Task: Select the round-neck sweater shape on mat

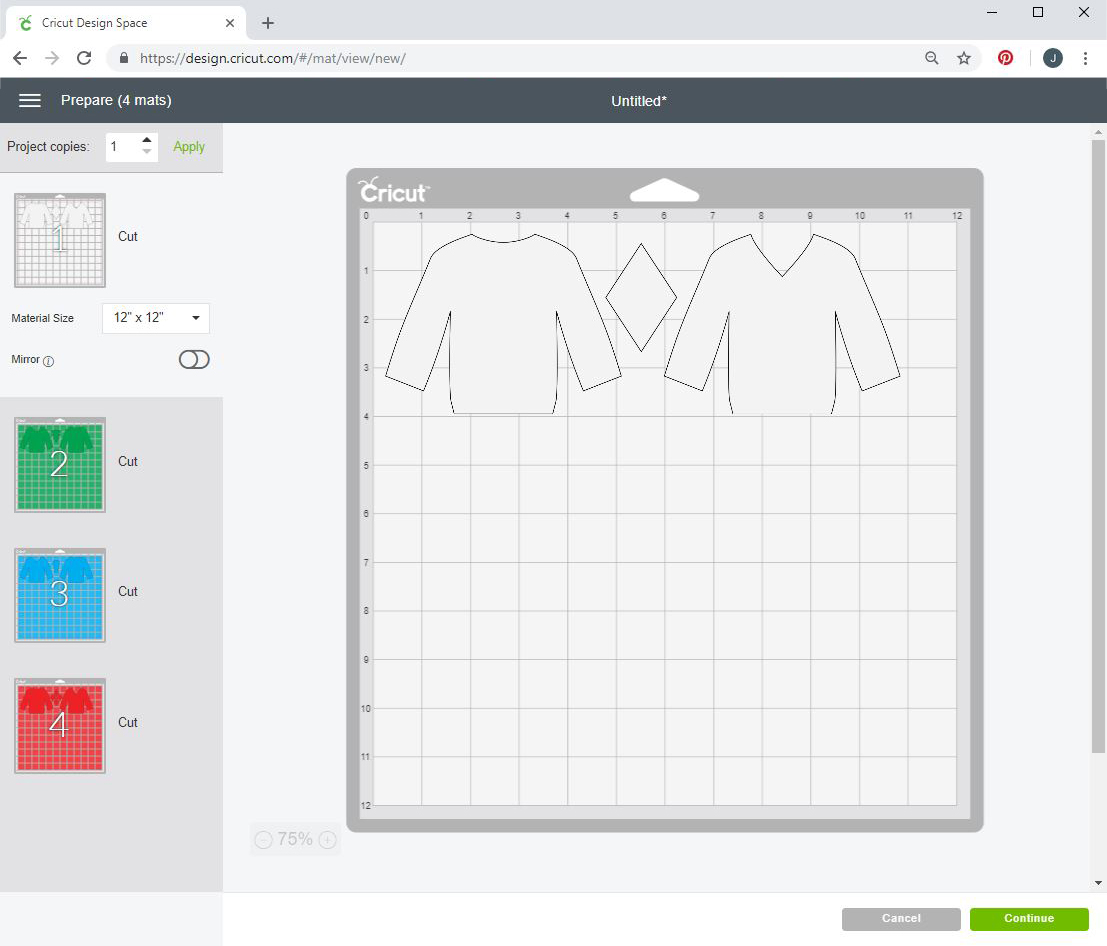Action: click(x=503, y=323)
